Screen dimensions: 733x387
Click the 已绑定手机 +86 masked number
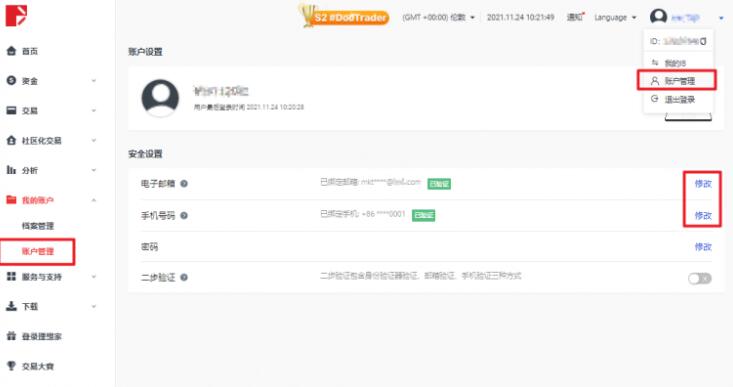point(362,214)
